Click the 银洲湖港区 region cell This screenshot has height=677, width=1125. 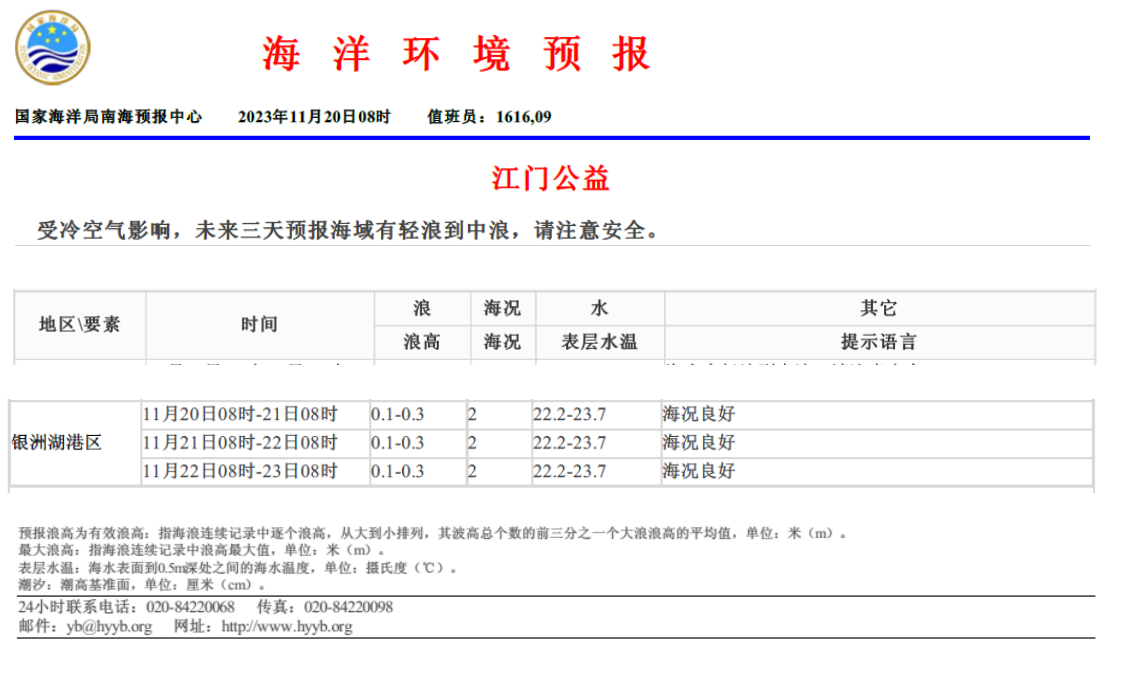click(57, 442)
